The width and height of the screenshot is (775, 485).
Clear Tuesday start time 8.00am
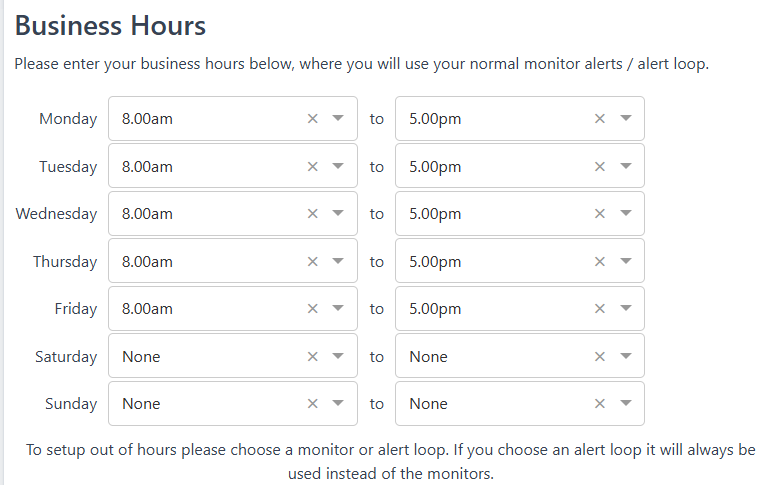pos(312,167)
